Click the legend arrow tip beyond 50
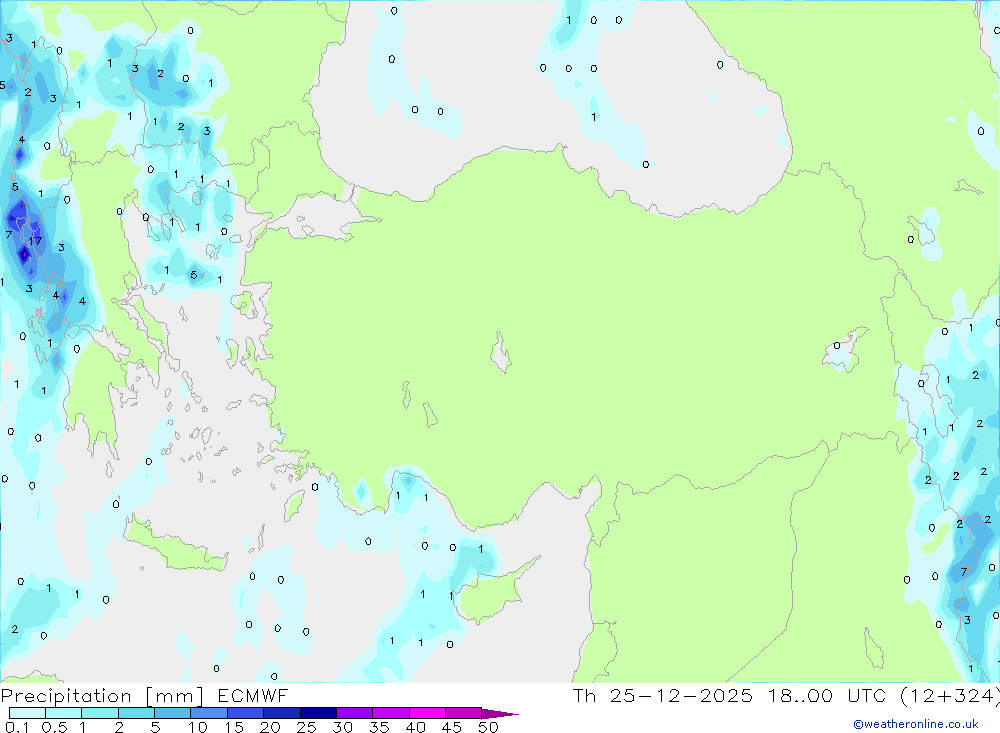Viewport: 1000px width, 733px height. point(501,714)
